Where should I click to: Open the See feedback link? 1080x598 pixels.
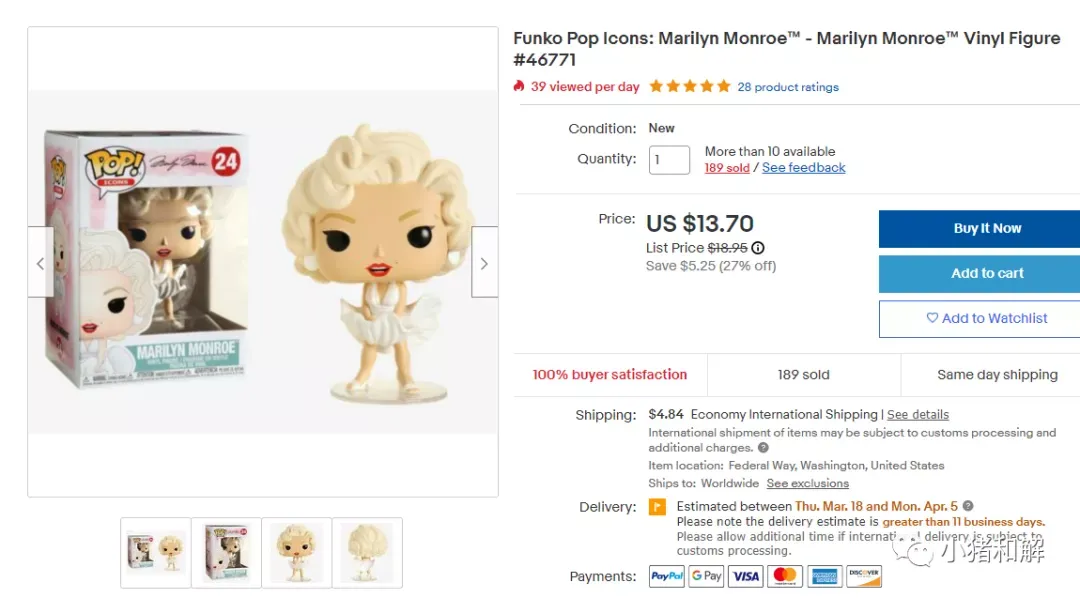803,167
